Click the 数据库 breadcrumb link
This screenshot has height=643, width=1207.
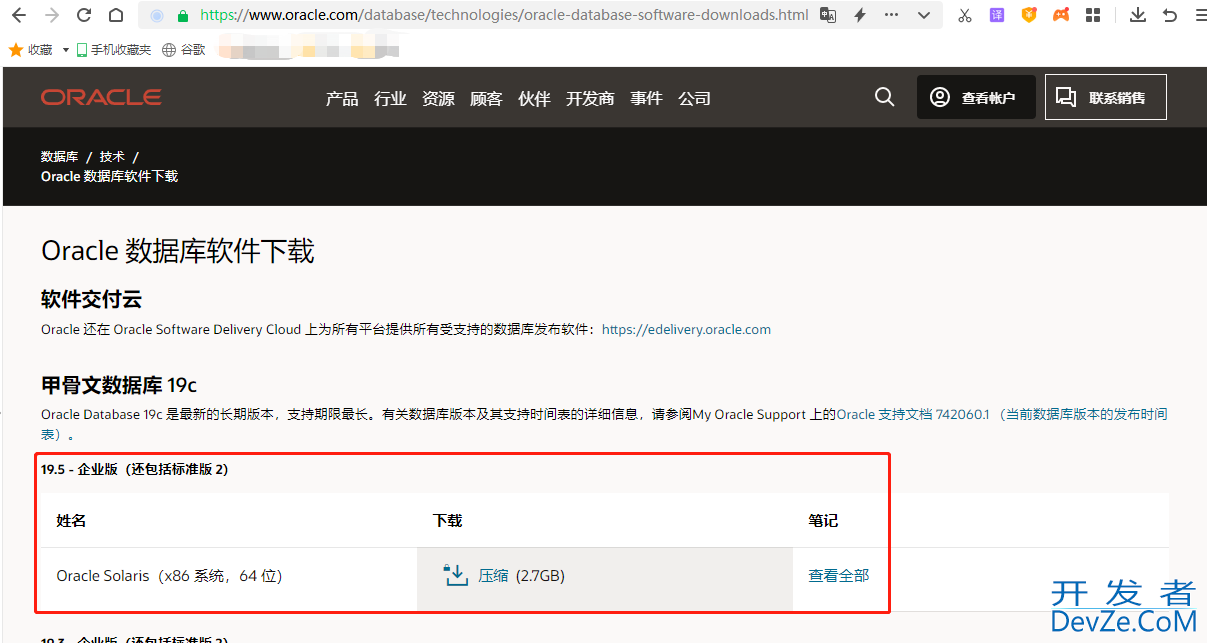(59, 157)
